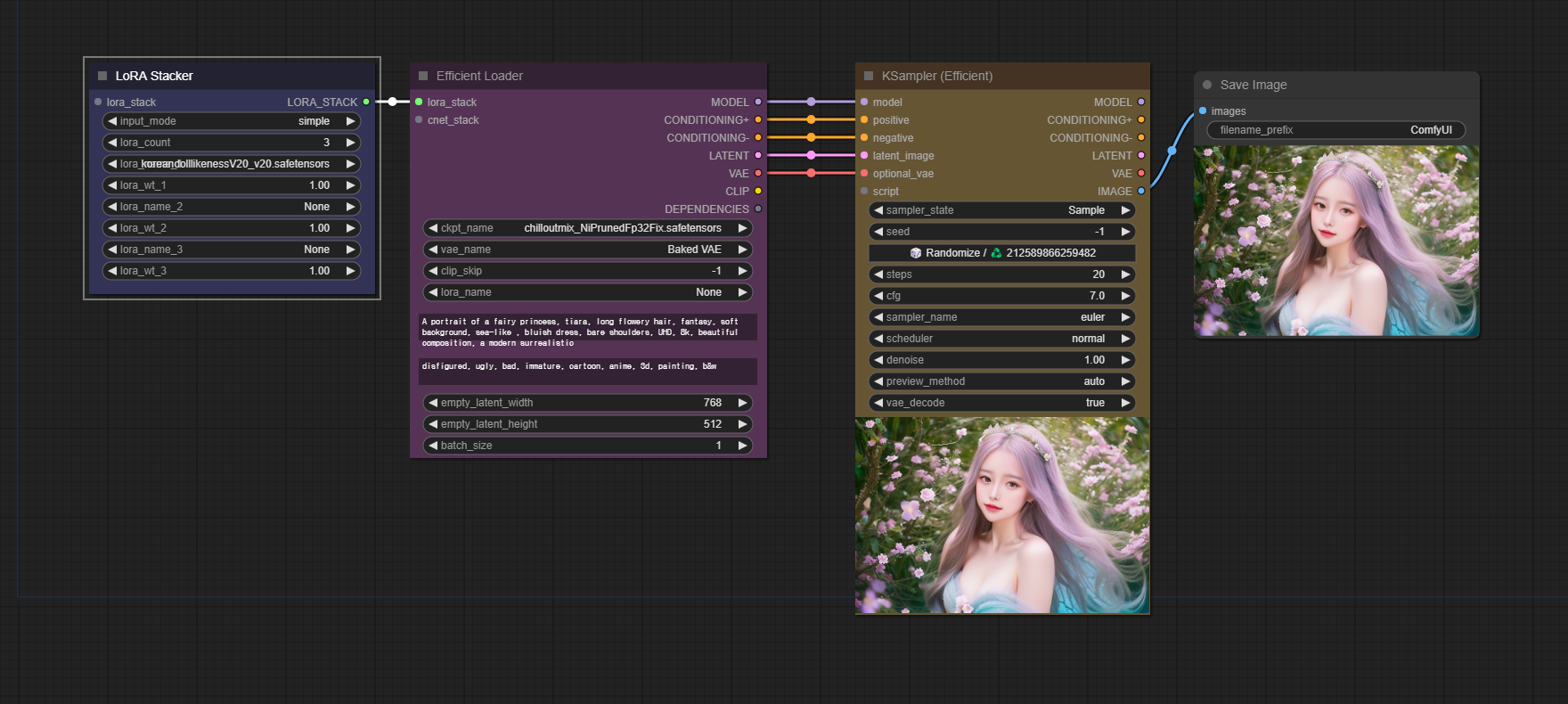Click the DEPENDENCIES output connector dot

click(758, 209)
